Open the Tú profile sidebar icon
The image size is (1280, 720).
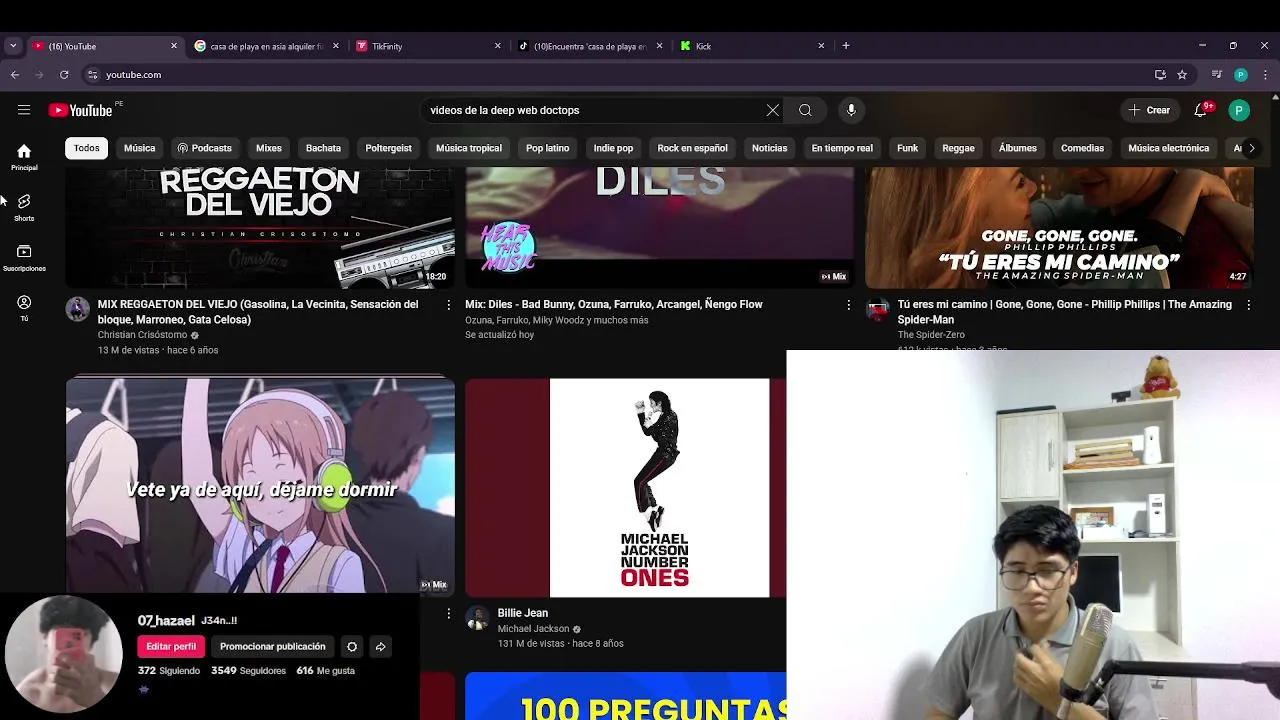(24, 307)
